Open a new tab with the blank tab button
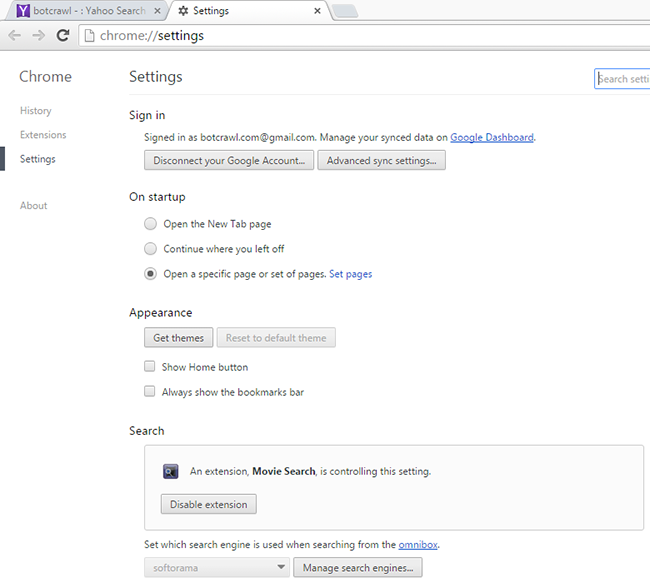The width and height of the screenshot is (650, 578). [345, 11]
